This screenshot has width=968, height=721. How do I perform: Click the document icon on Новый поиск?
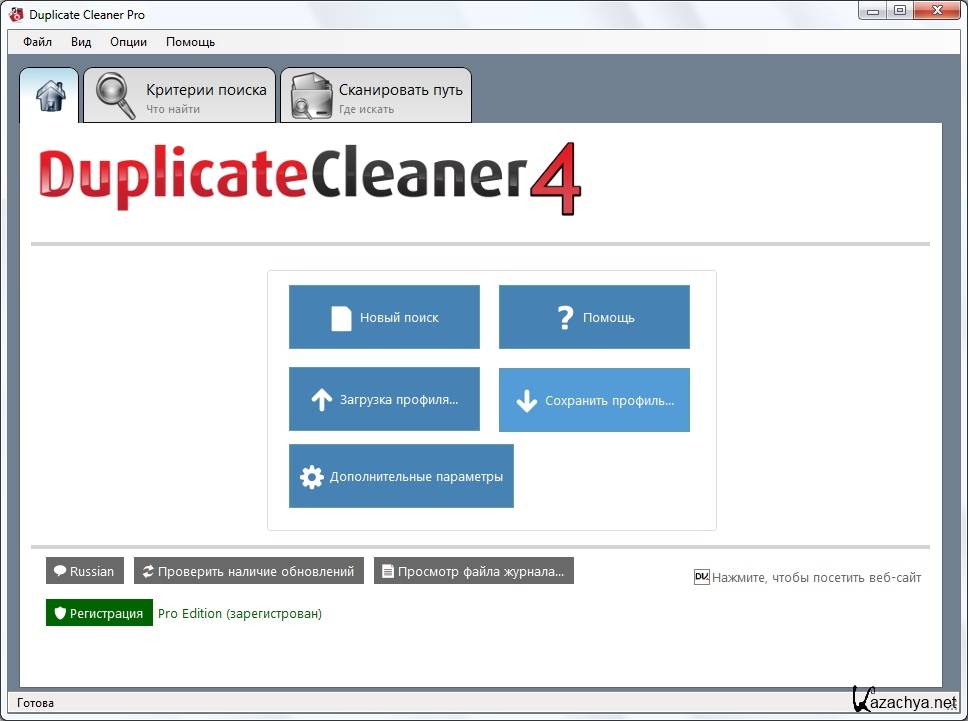(342, 318)
